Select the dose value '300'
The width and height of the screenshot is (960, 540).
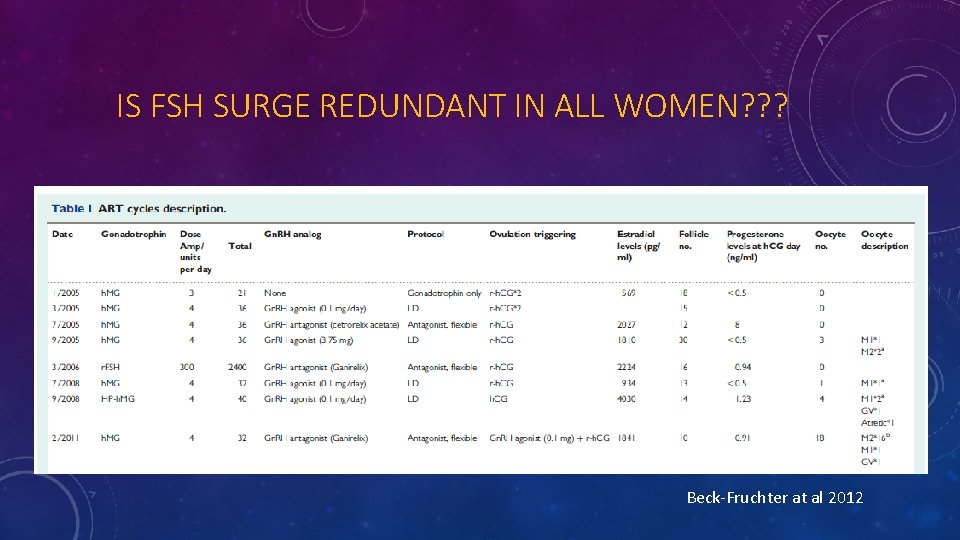point(187,367)
